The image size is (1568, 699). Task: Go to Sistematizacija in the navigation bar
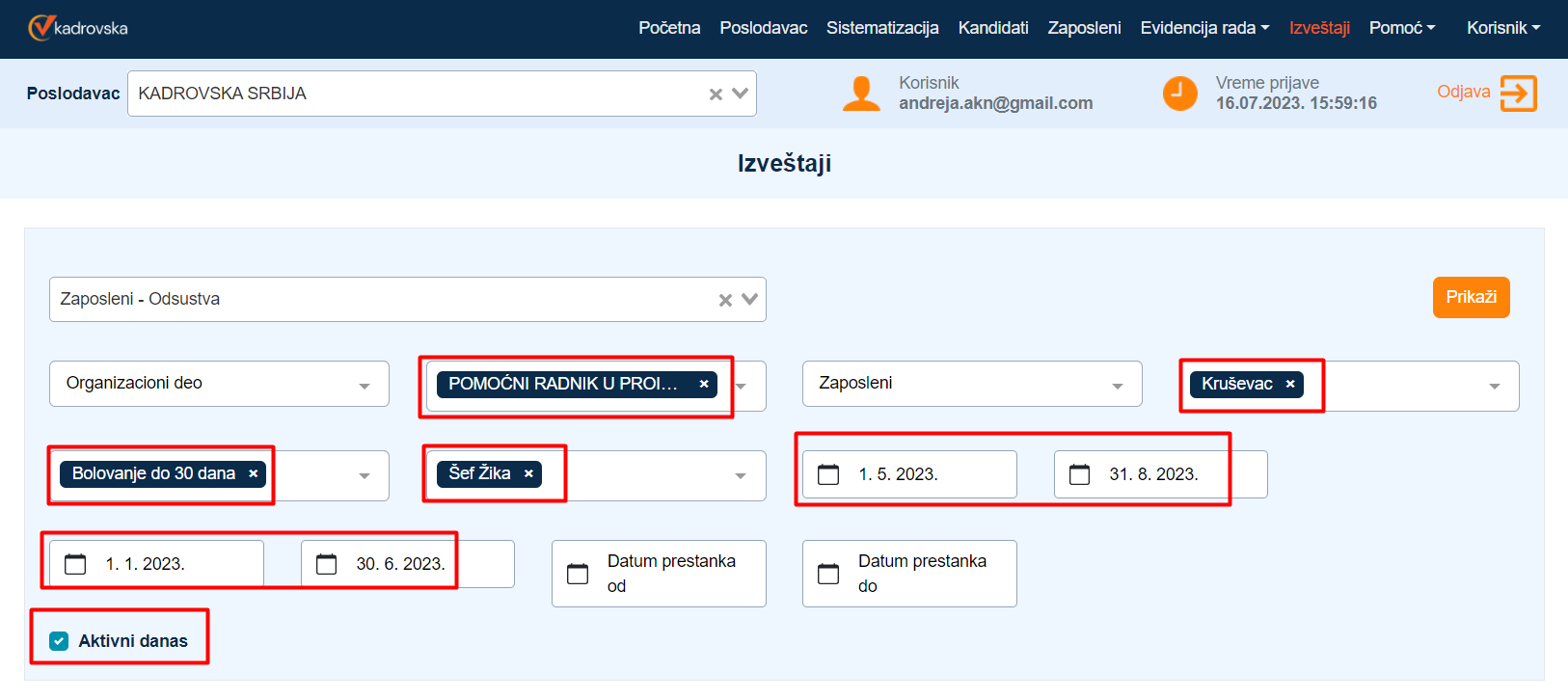[x=881, y=28]
